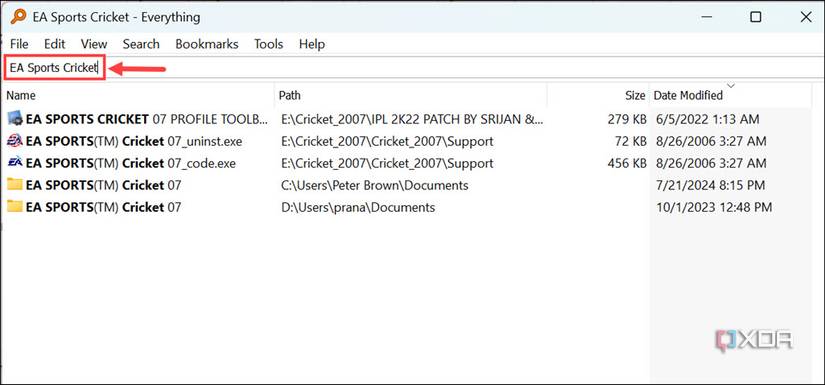Click the 279 KB size value
Viewport: 825px width, 385px height.
(626, 119)
